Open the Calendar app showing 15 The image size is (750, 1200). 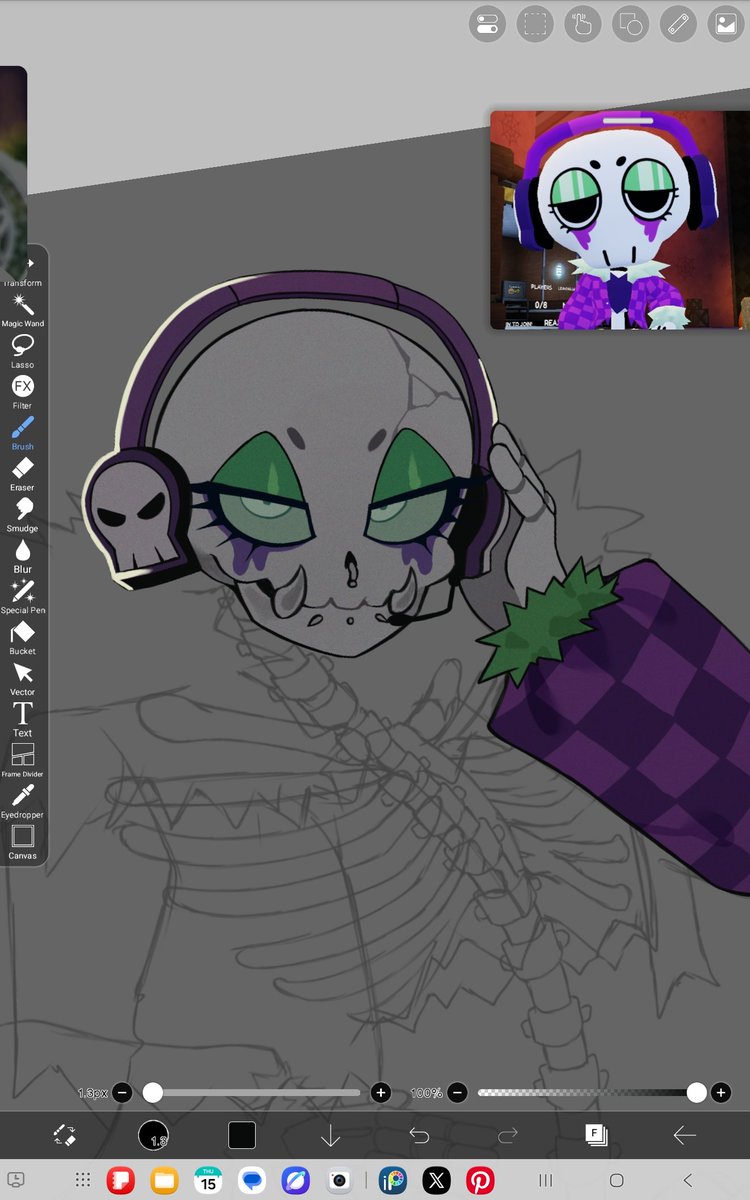[x=208, y=1180]
